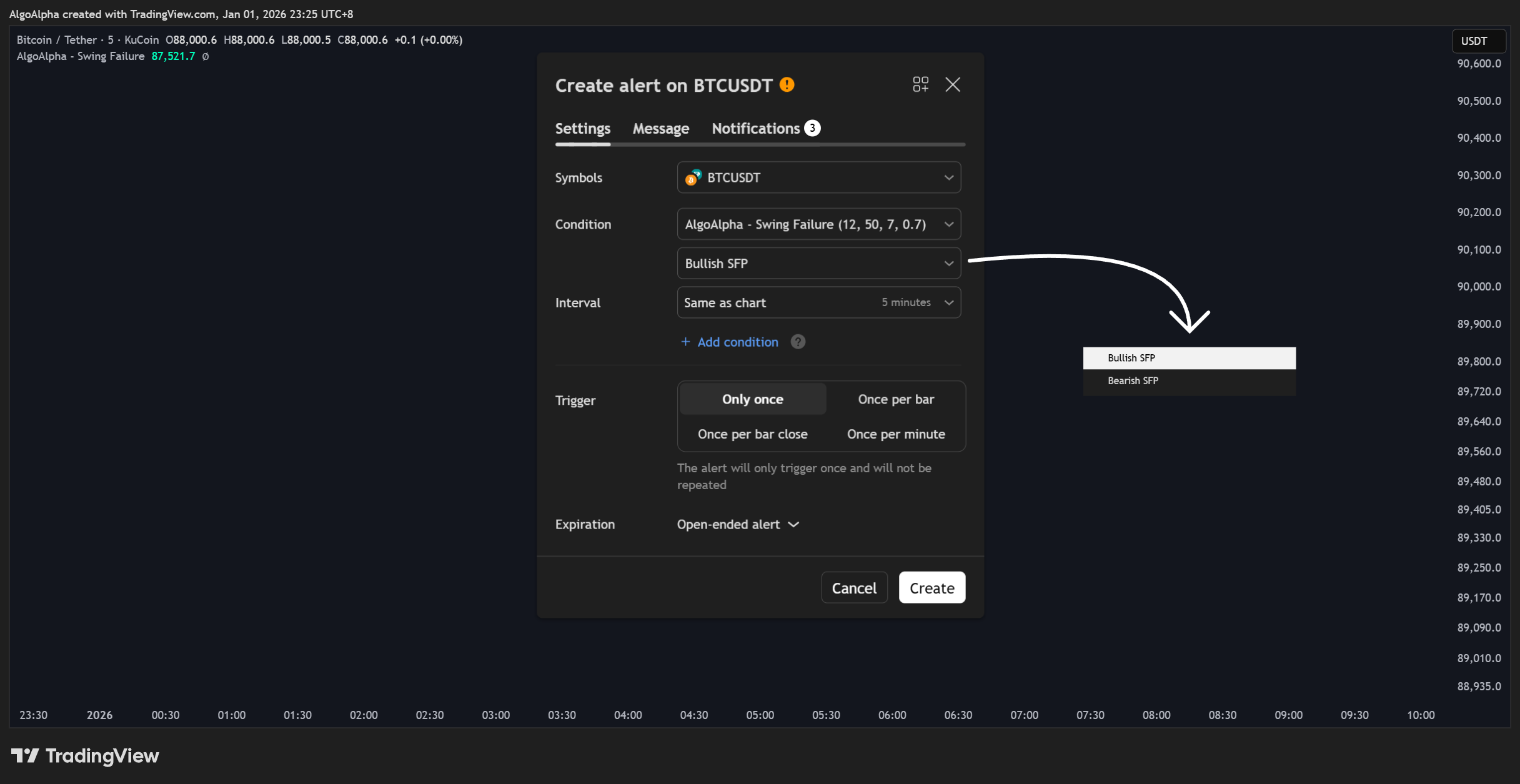Click the alert presets grid icon
This screenshot has width=1520, height=784.
(x=920, y=84)
